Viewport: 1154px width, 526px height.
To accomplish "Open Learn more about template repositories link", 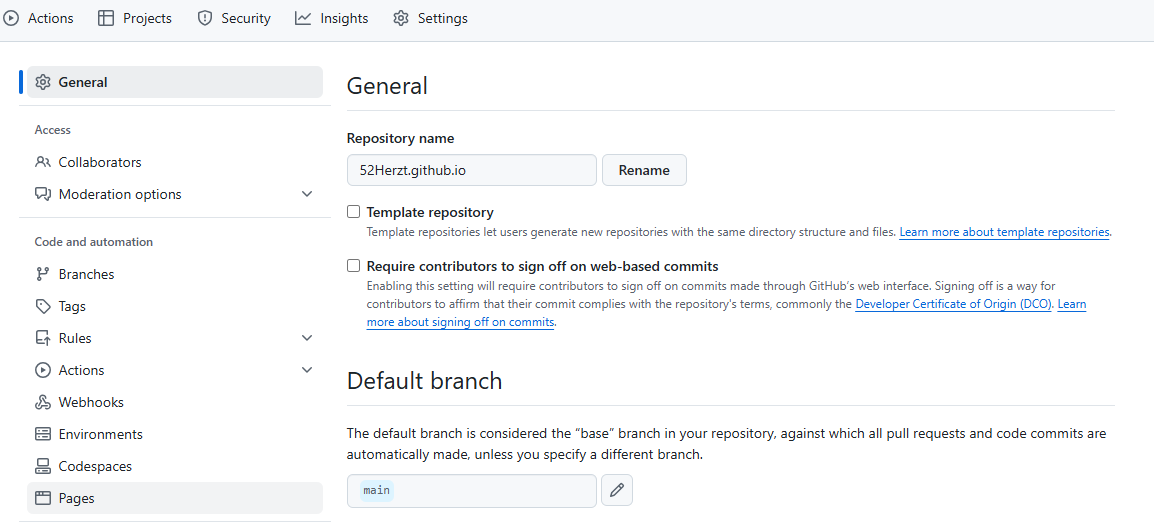I will coord(1004,232).
